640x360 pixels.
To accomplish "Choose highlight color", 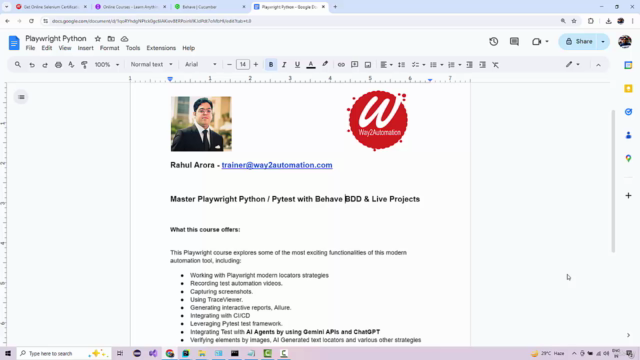I will click(325, 64).
